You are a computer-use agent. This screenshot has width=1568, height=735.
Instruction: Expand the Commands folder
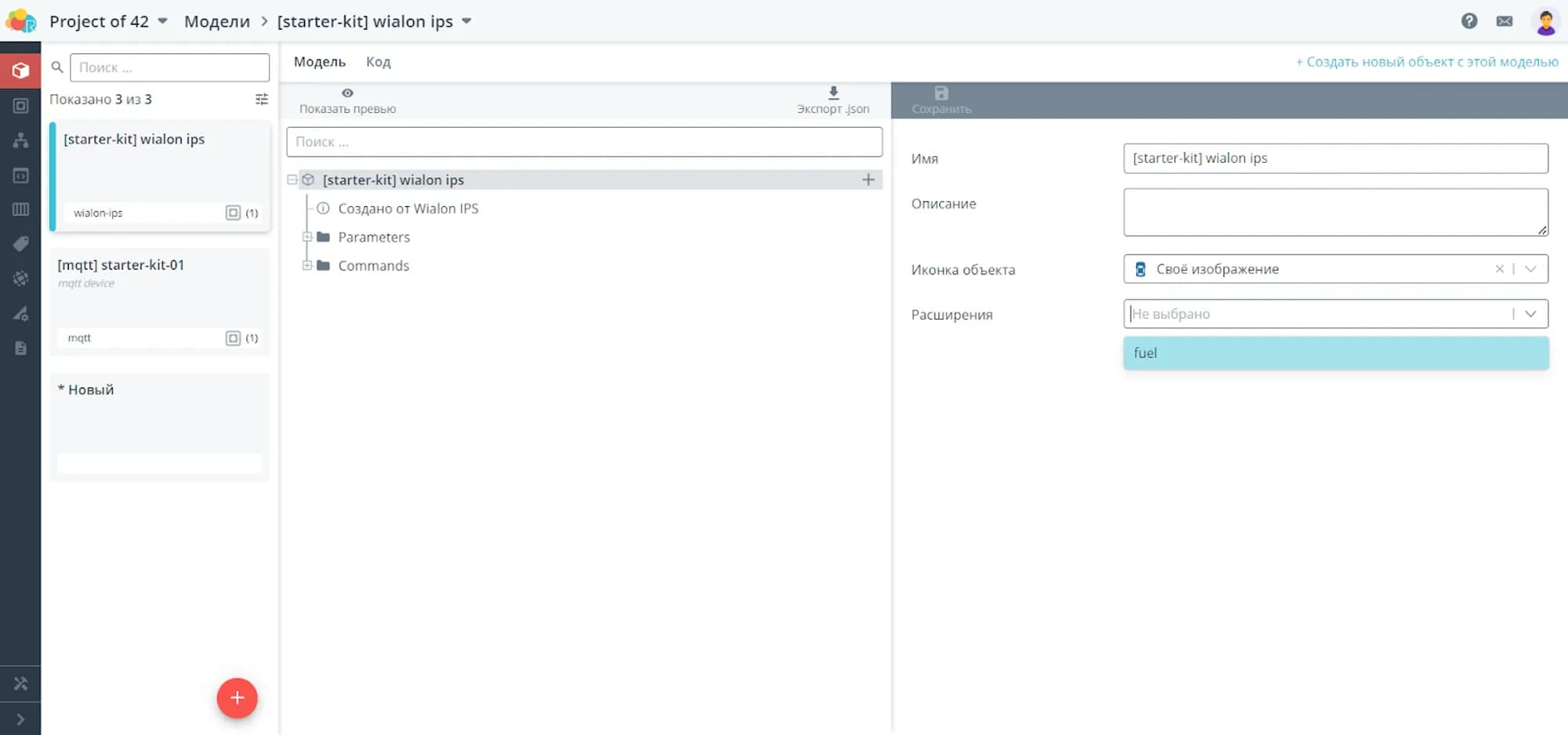307,266
